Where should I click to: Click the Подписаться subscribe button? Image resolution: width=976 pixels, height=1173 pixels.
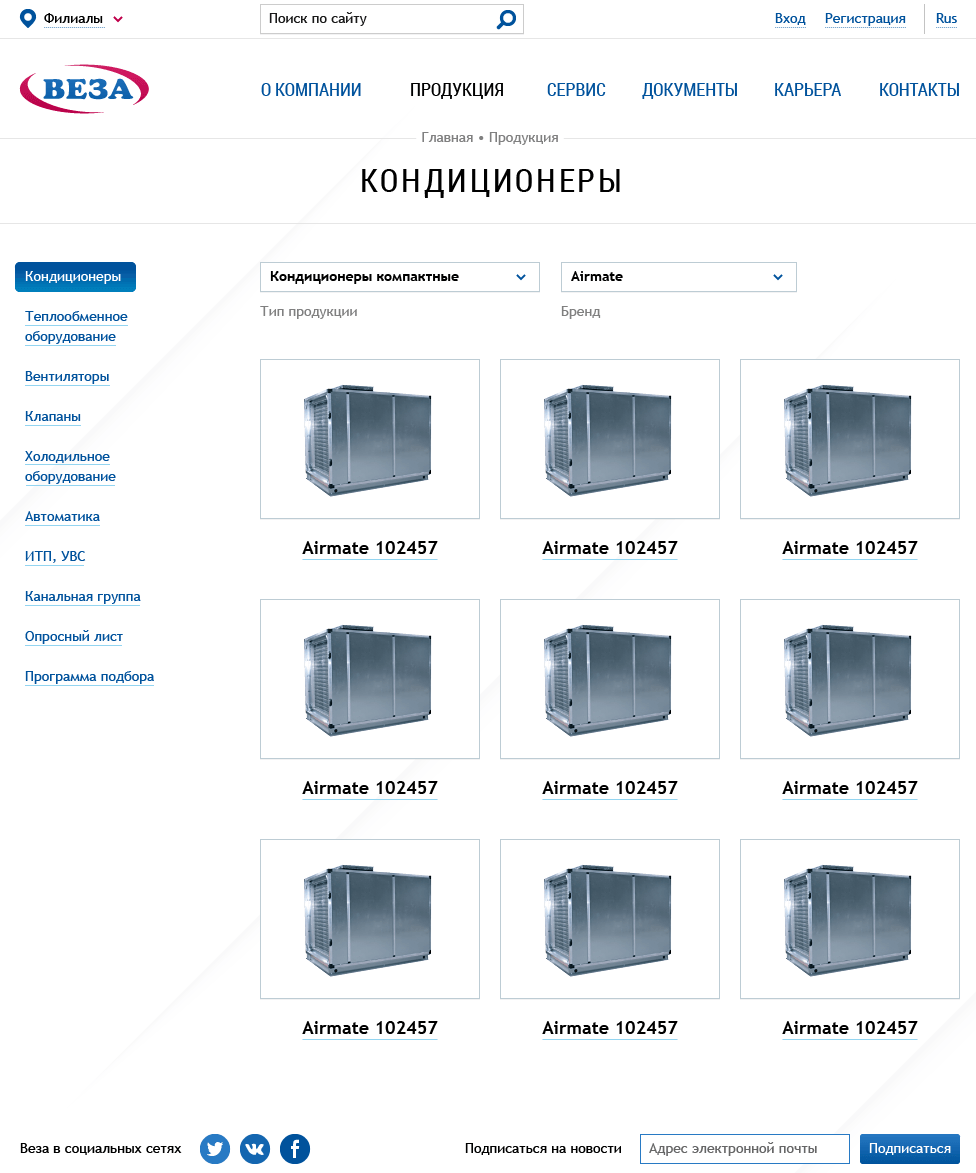pyautogui.click(x=909, y=1149)
